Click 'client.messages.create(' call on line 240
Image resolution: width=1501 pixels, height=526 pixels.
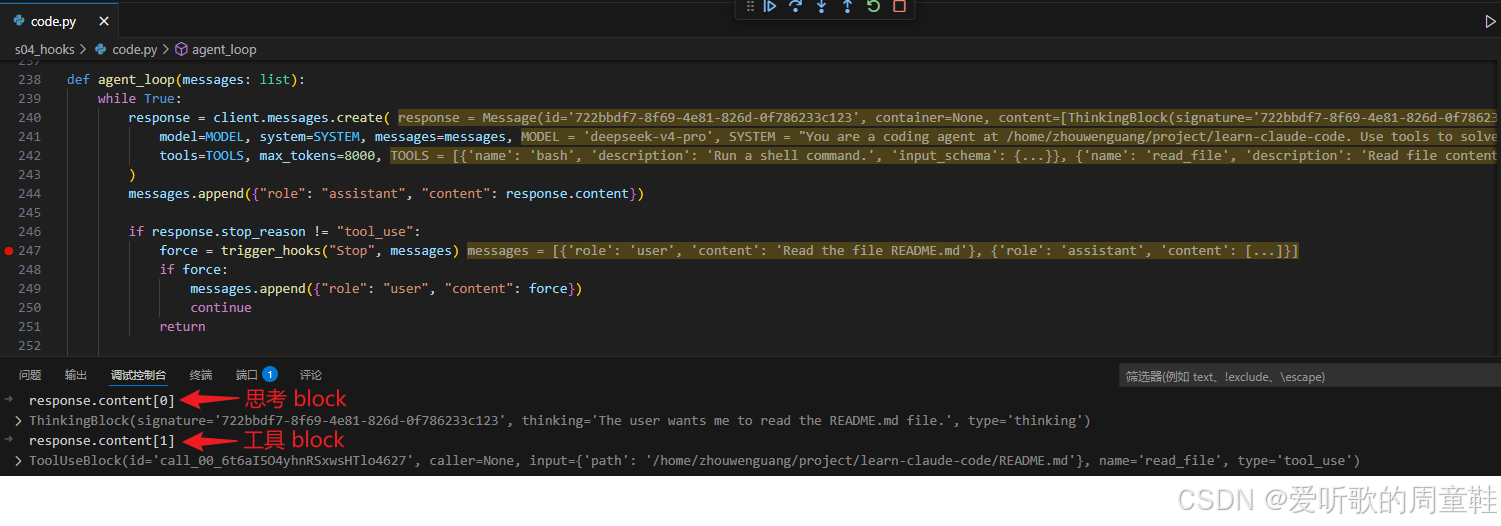pyautogui.click(x=301, y=118)
